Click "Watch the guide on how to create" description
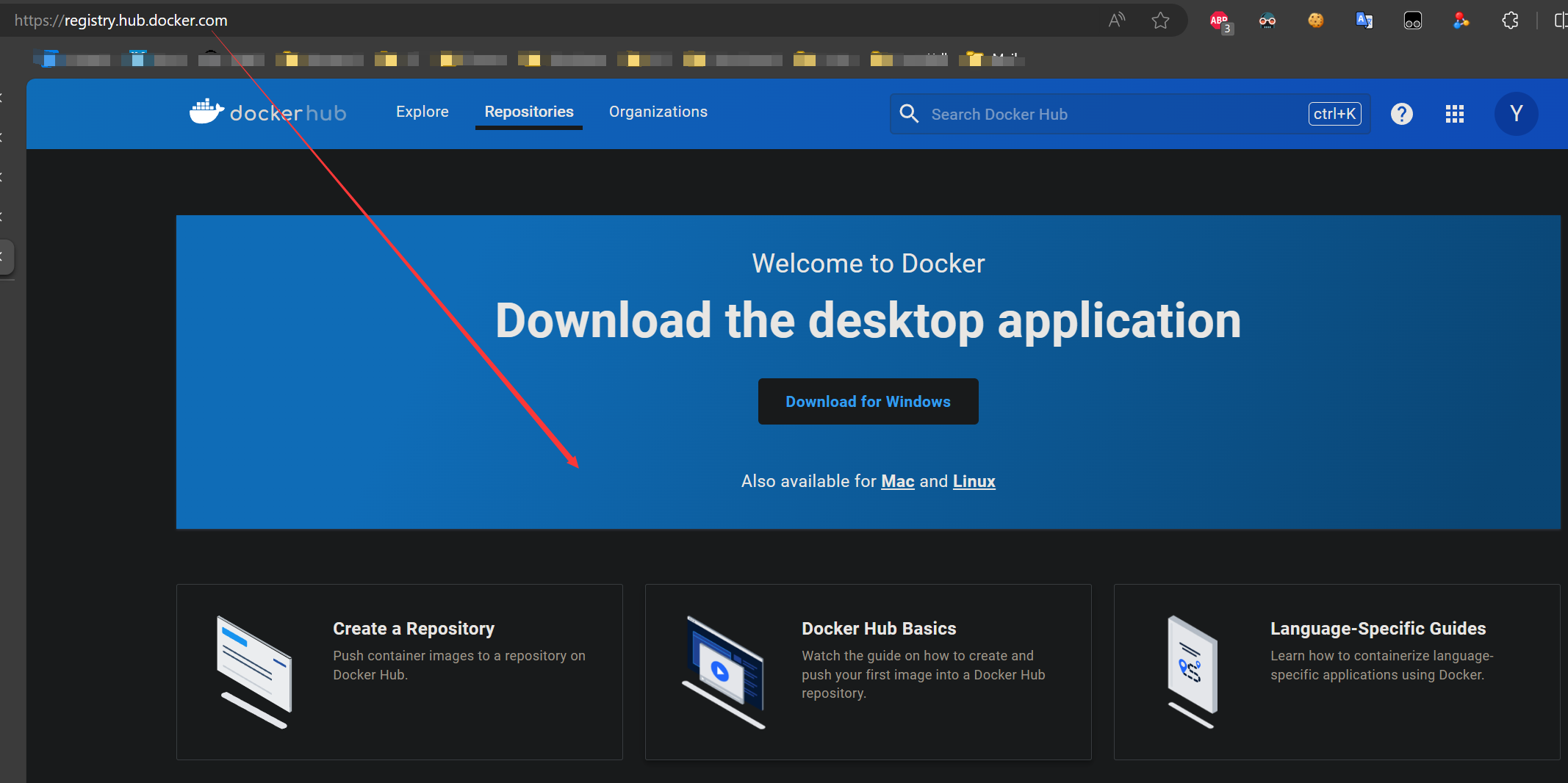 pyautogui.click(x=923, y=674)
